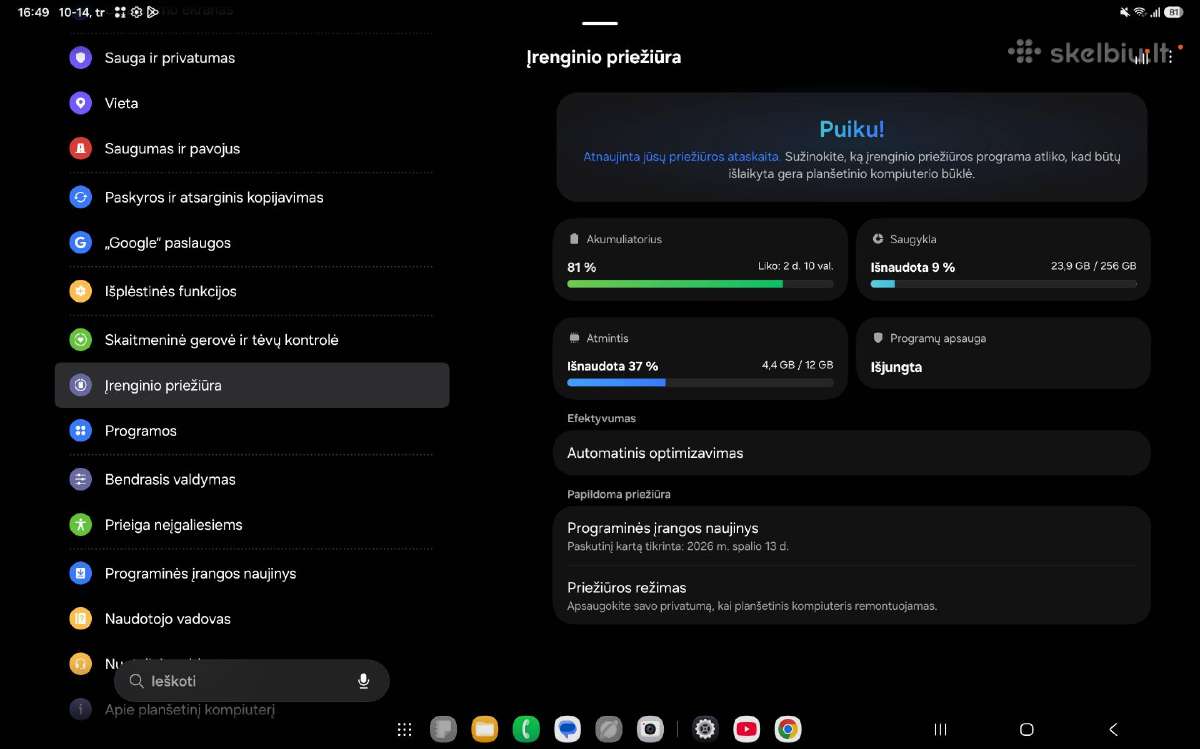Tap the battery 81 indicator in the status bar
The image size is (1200, 749).
[x=1174, y=12]
